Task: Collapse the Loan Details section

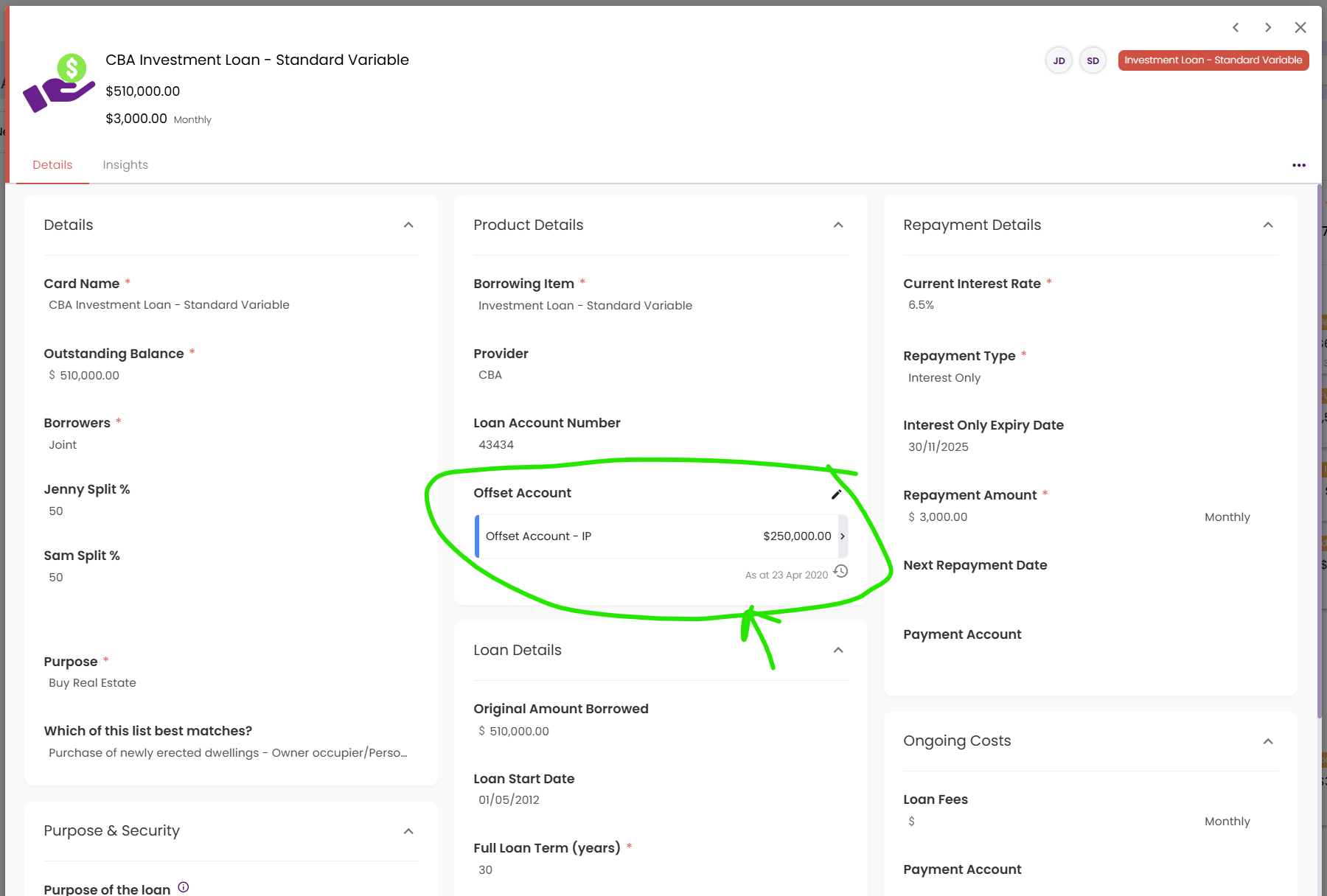Action: 838,650
